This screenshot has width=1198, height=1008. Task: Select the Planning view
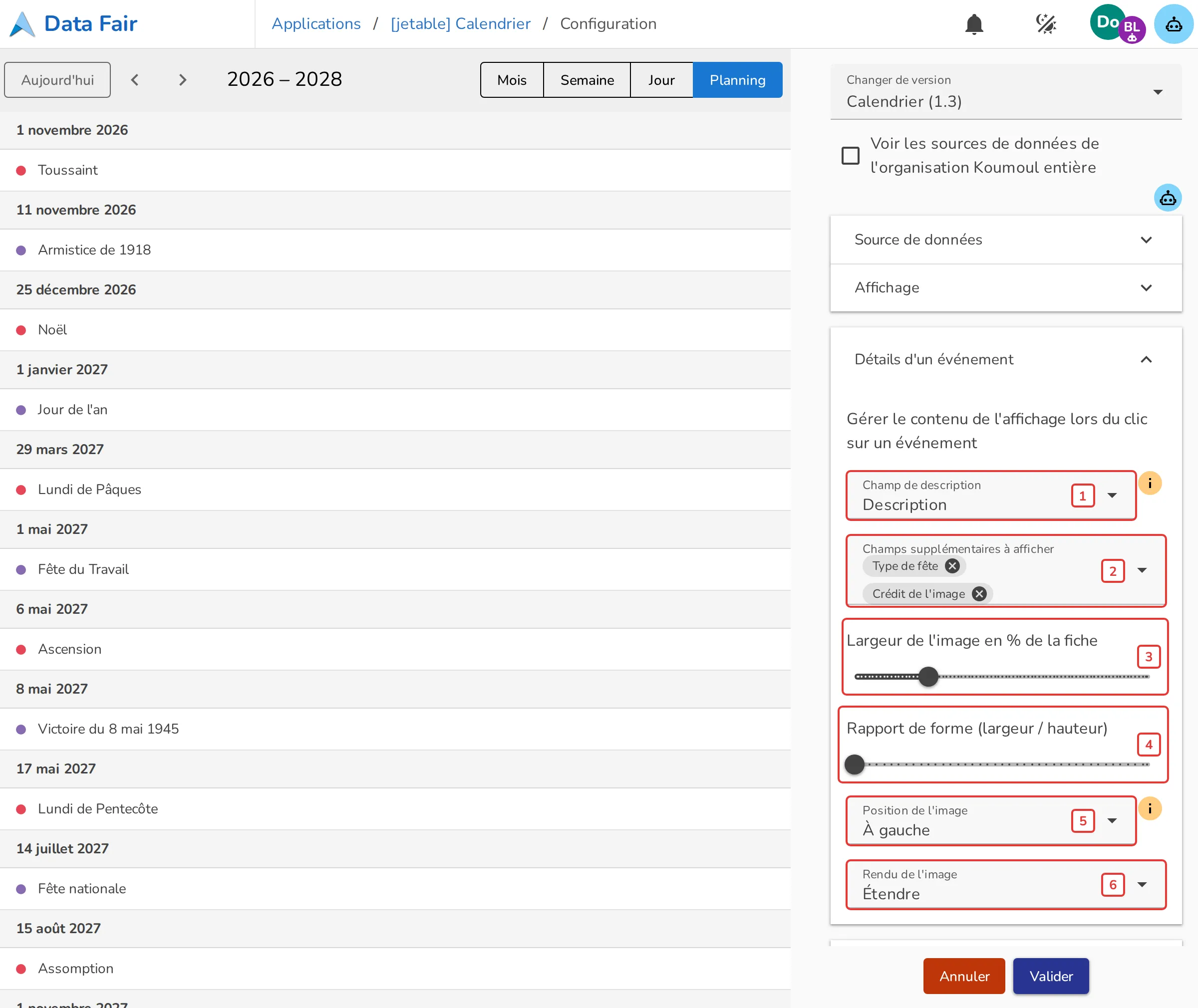click(737, 80)
